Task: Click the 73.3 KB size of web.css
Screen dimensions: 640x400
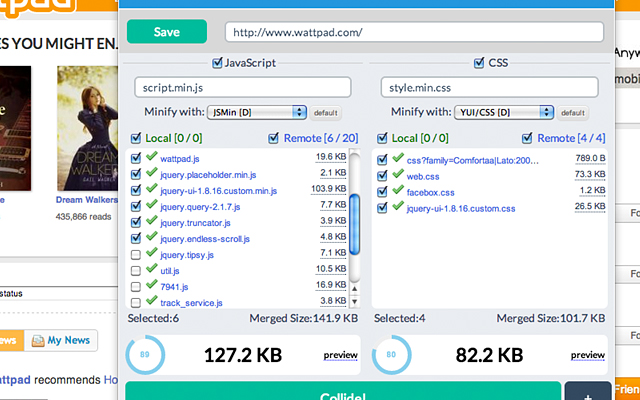Action: click(590, 174)
